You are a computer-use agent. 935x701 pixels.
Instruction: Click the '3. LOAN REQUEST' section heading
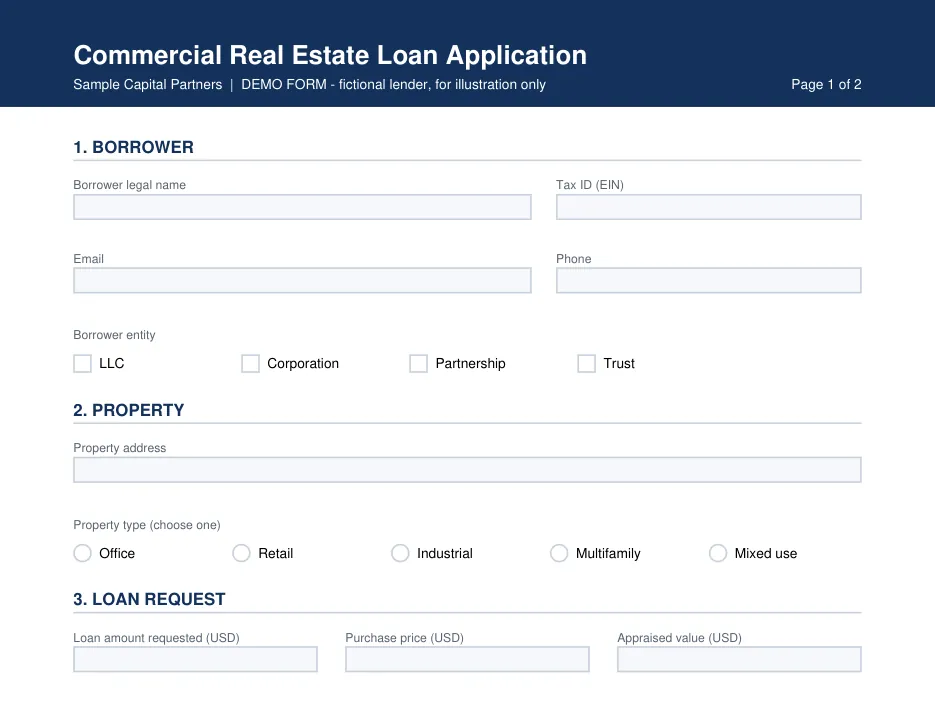tap(149, 599)
